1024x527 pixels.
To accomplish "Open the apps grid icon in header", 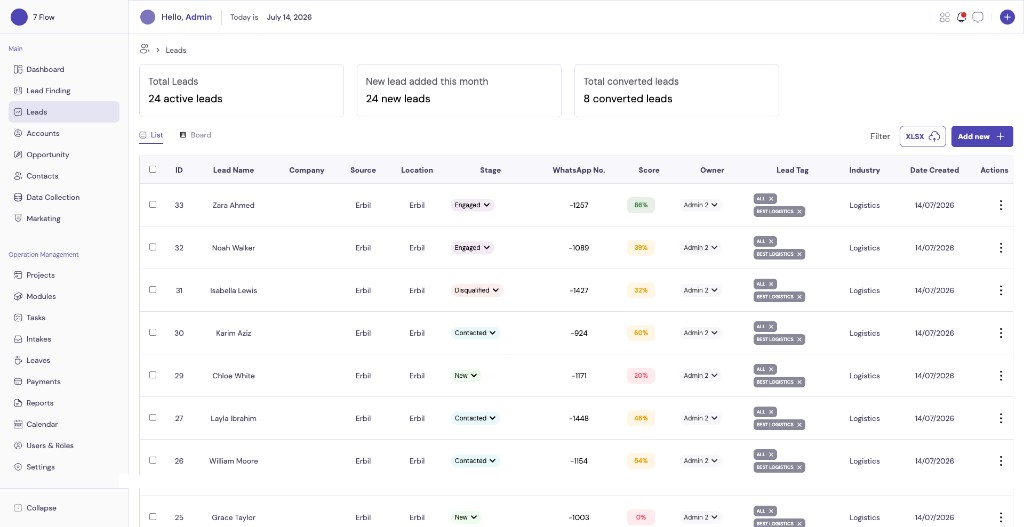I will (x=944, y=18).
